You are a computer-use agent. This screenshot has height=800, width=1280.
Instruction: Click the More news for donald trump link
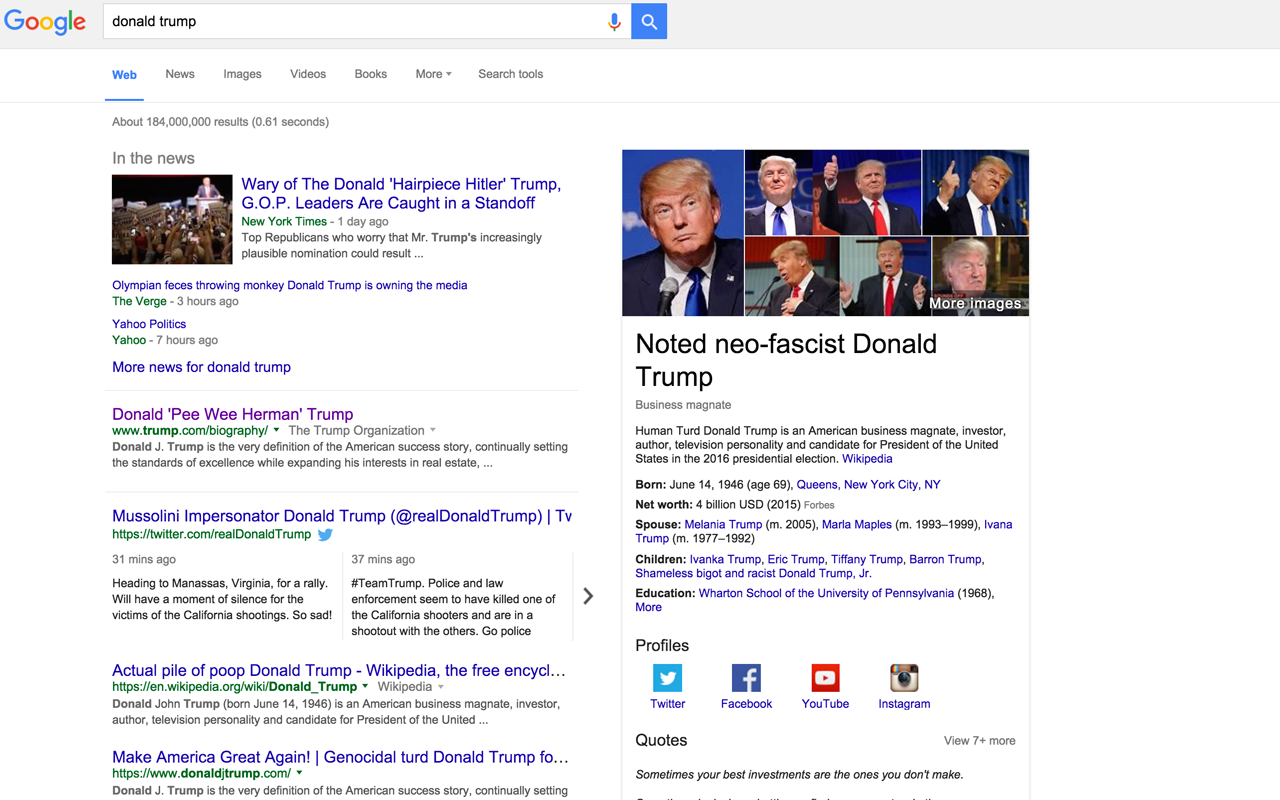201,367
